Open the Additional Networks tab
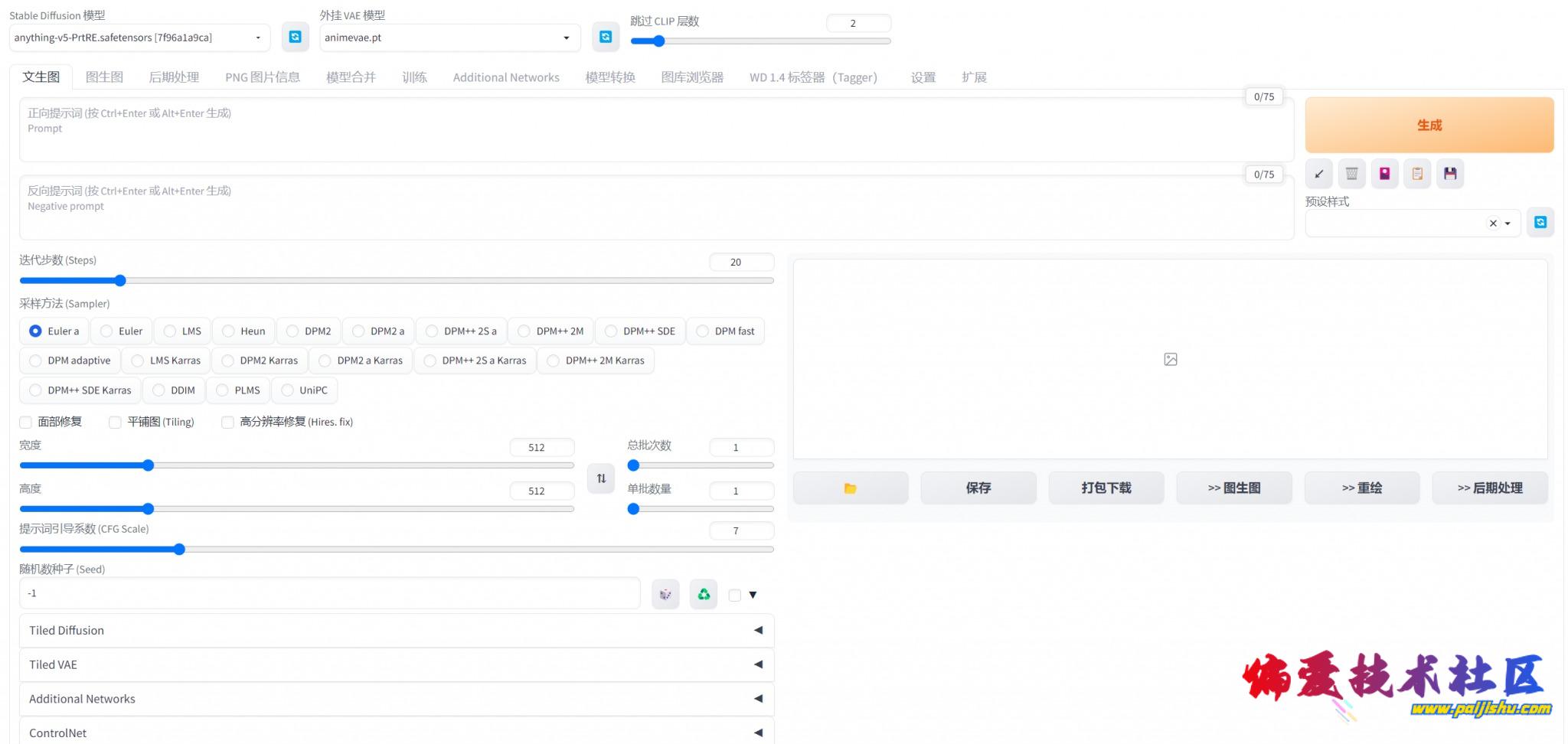This screenshot has width=1568, height=744. coord(506,77)
